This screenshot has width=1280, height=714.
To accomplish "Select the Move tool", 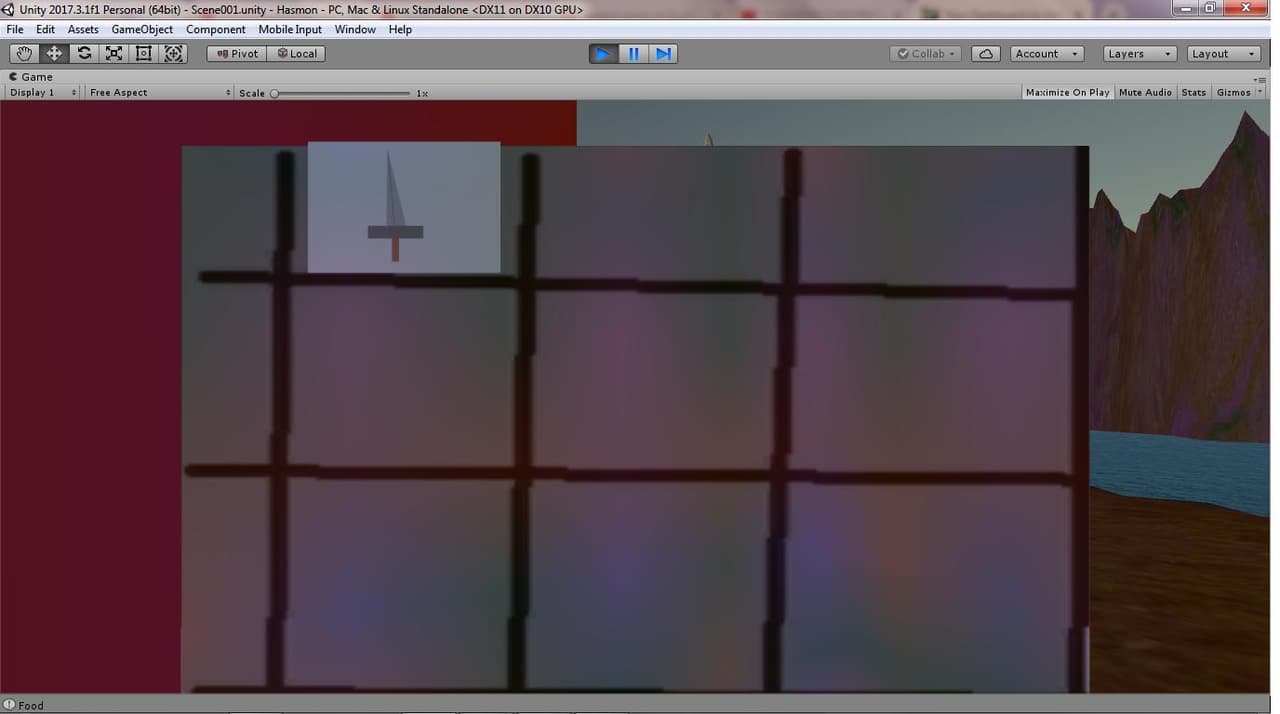I will (x=54, y=54).
